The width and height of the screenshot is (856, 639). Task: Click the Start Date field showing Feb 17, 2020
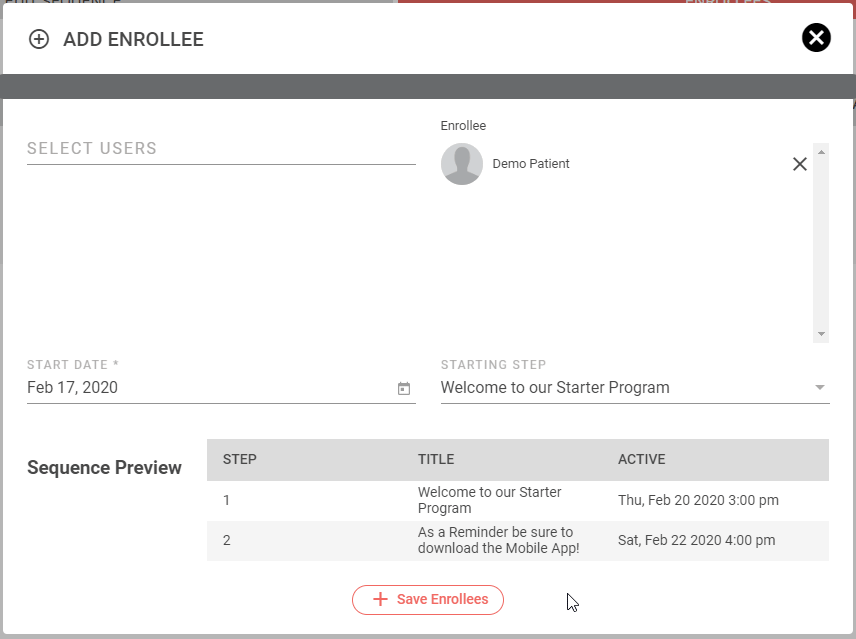[x=200, y=388]
